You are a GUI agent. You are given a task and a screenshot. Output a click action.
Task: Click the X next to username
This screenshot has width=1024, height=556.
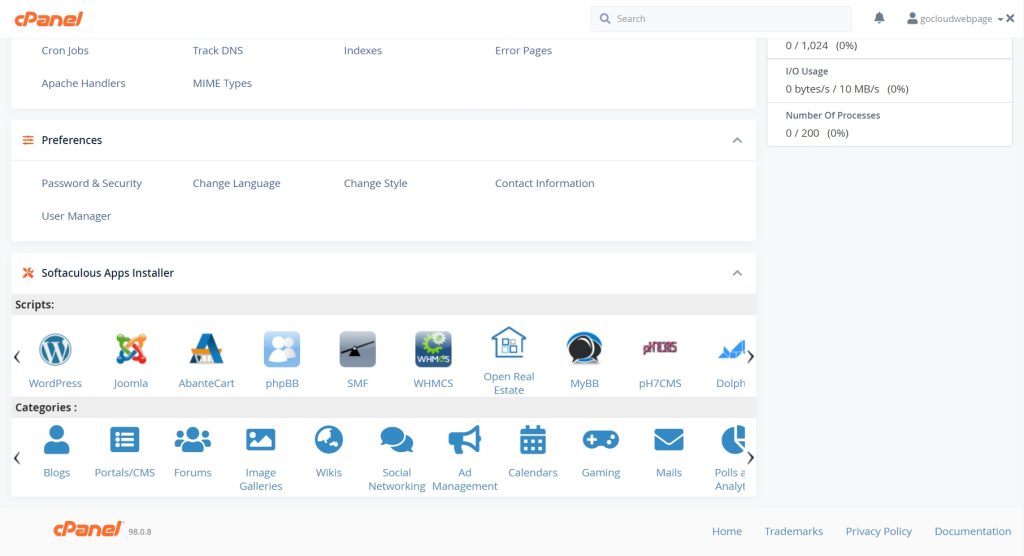click(x=1010, y=18)
